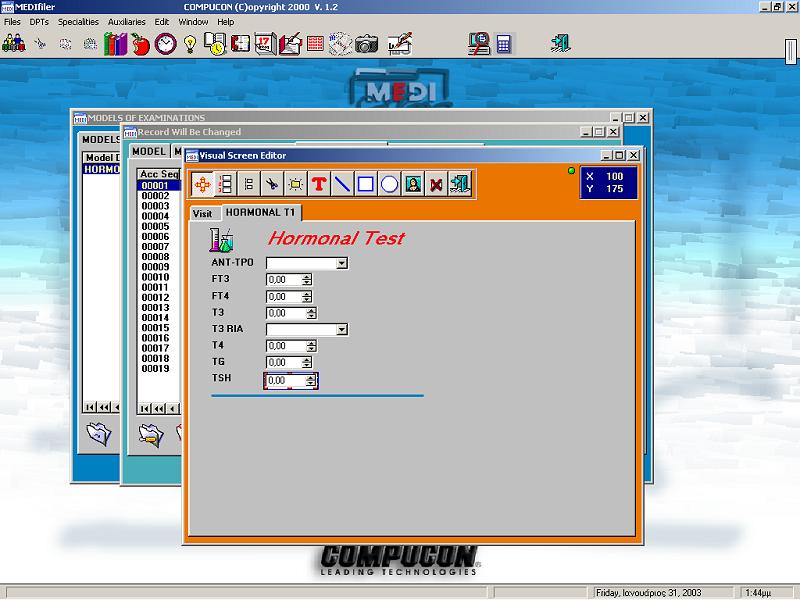Open the Specialties menu
Screen dimensions: 800x600
click(x=78, y=22)
